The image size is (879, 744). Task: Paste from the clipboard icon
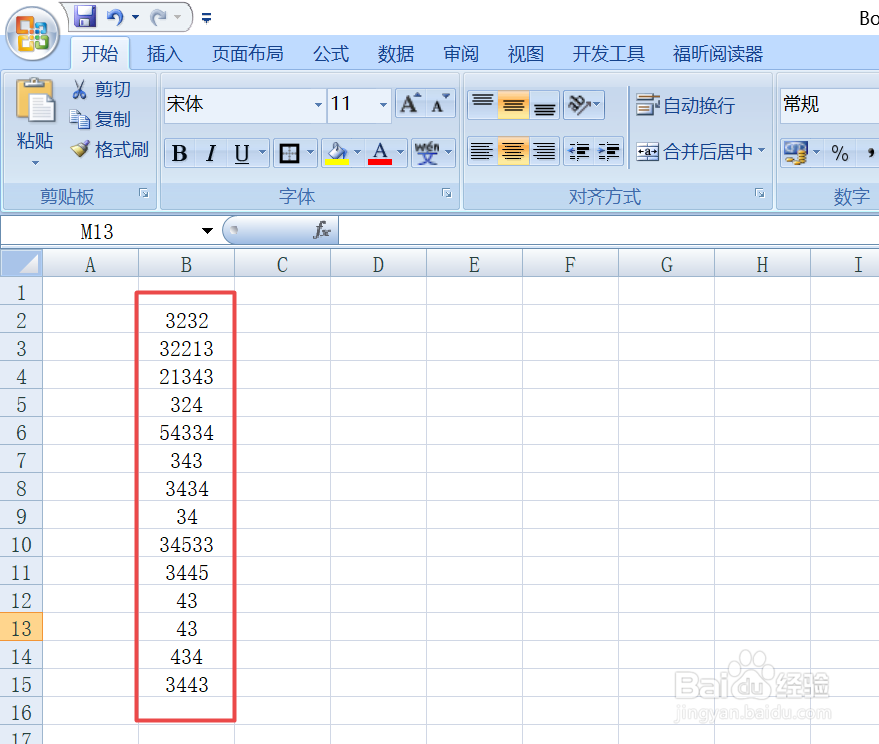(35, 100)
